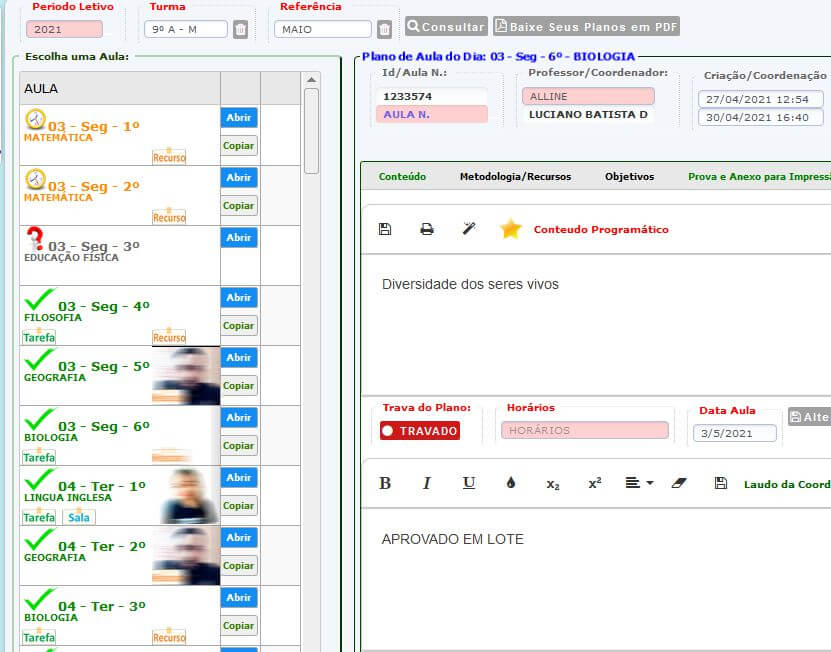This screenshot has height=652, width=831.
Task: Toggle italic formatting in Laudo editor
Action: [427, 483]
